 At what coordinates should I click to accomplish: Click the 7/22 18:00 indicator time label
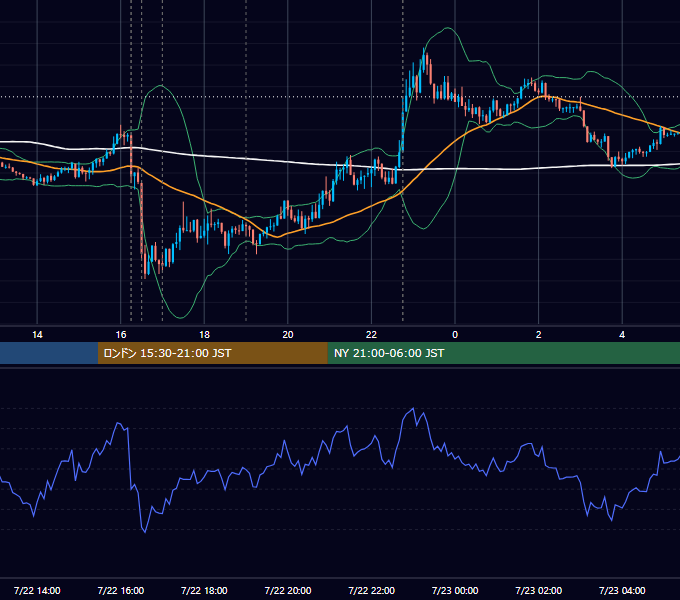204,590
